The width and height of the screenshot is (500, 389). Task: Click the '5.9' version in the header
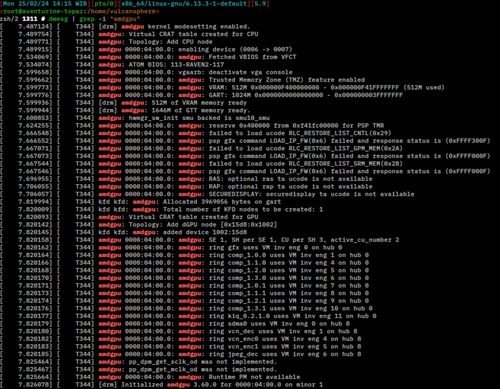pos(260,4)
